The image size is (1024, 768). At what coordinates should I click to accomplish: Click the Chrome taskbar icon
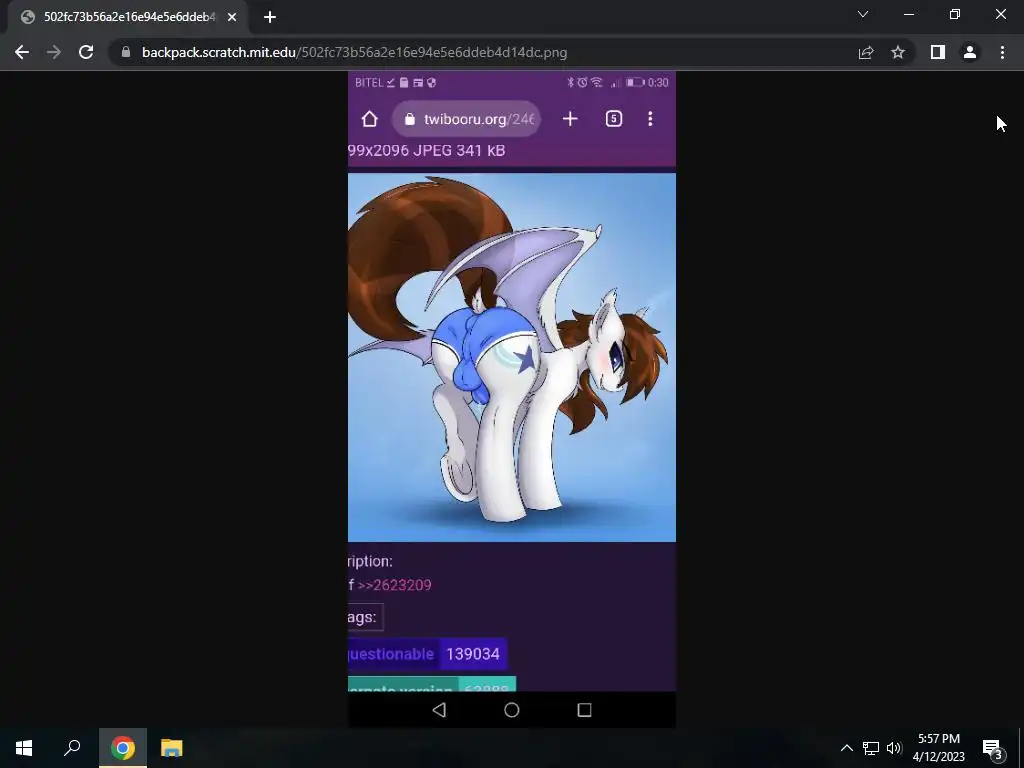(x=123, y=748)
